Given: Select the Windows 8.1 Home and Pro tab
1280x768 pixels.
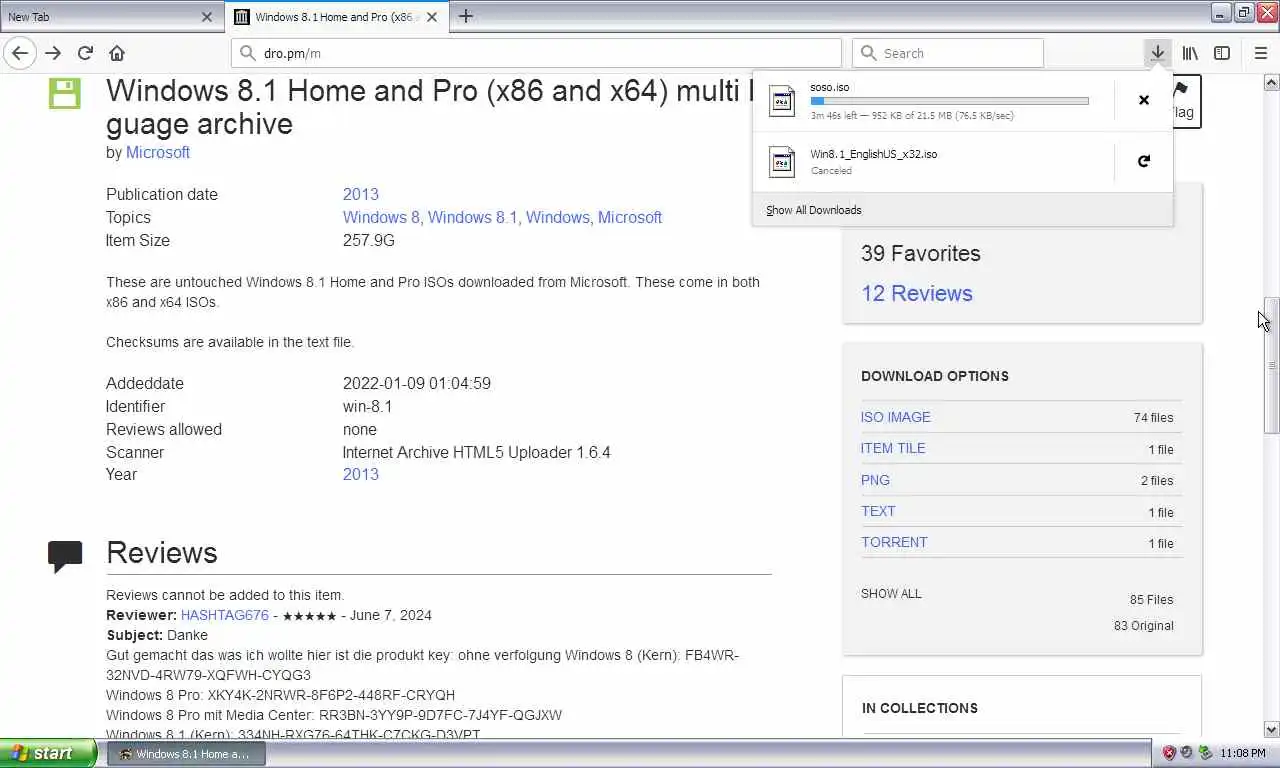Looking at the screenshot, I should tap(337, 17).
